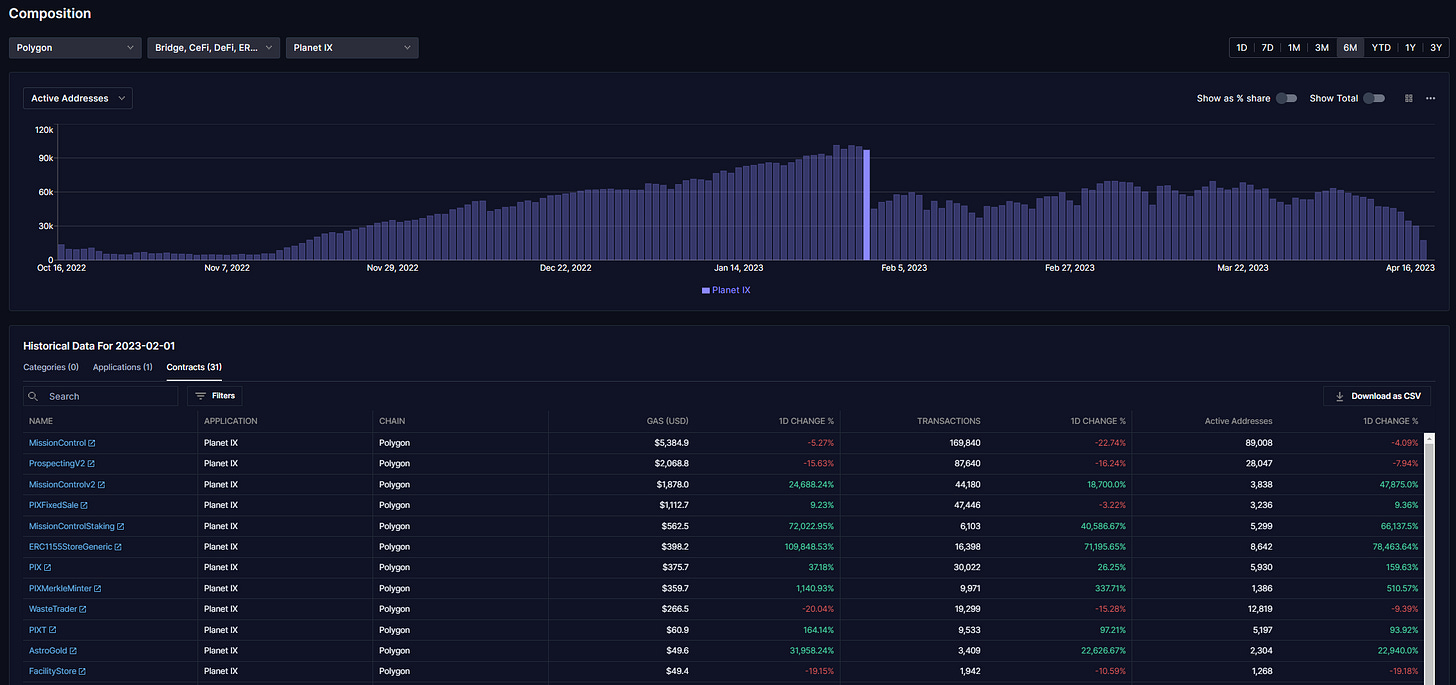This screenshot has height=685, width=1456.
Task: Toggle Show as % share switch
Action: (x=1286, y=98)
